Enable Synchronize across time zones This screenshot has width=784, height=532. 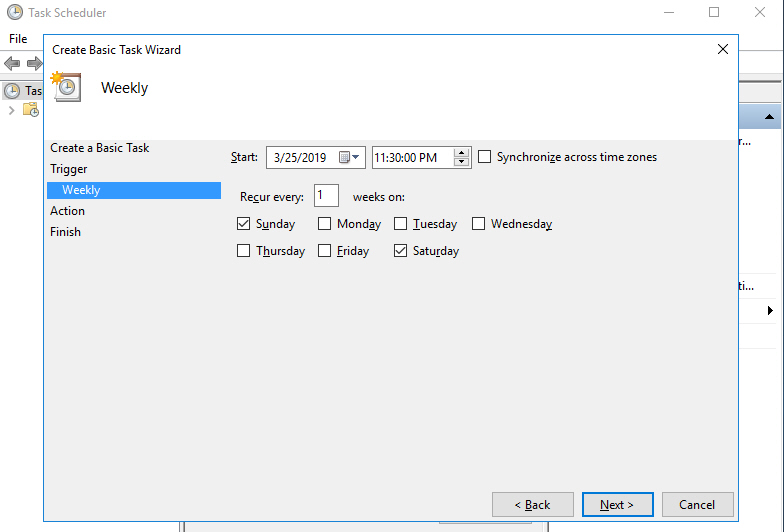click(485, 157)
